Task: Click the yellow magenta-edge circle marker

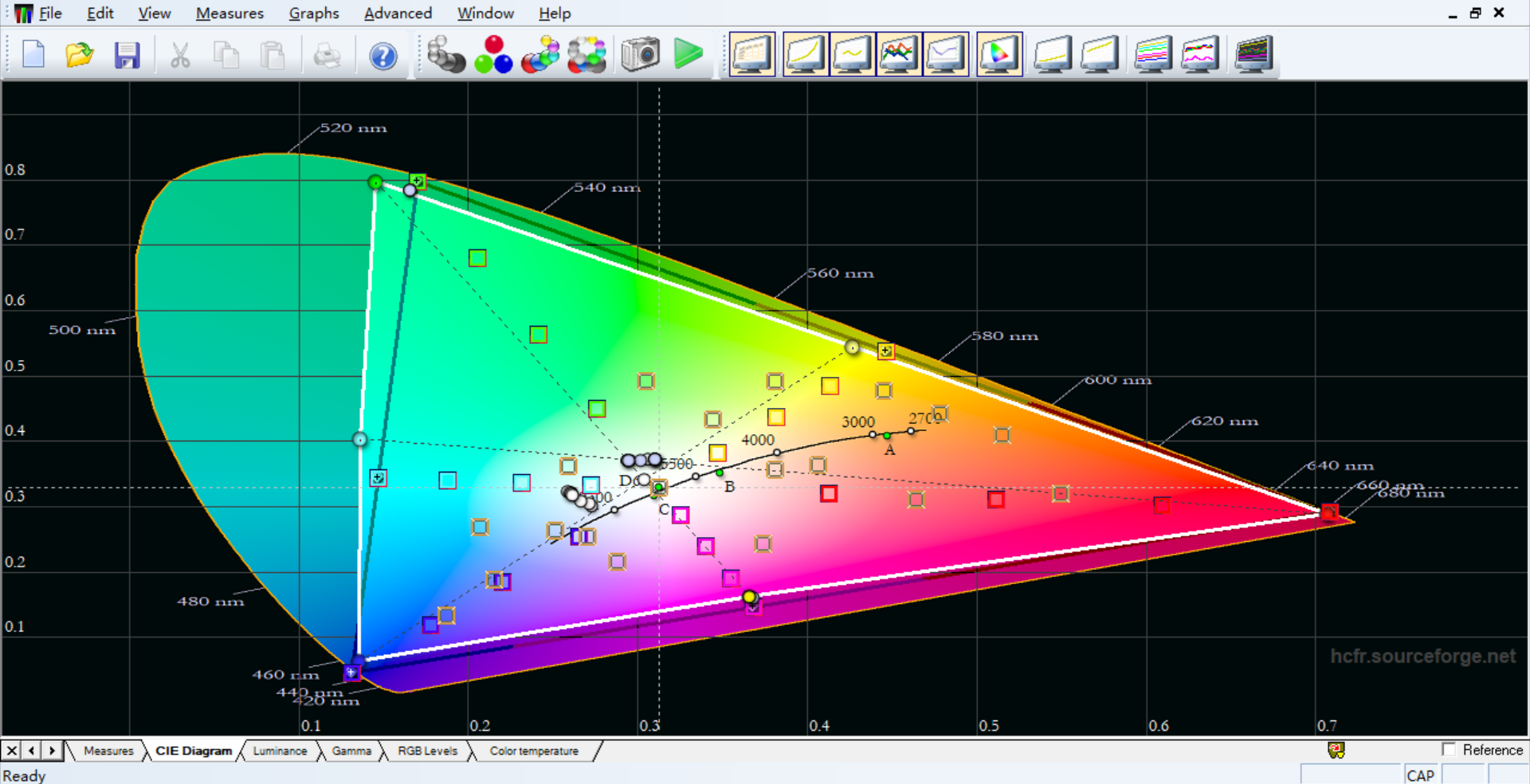Action: coord(749,597)
